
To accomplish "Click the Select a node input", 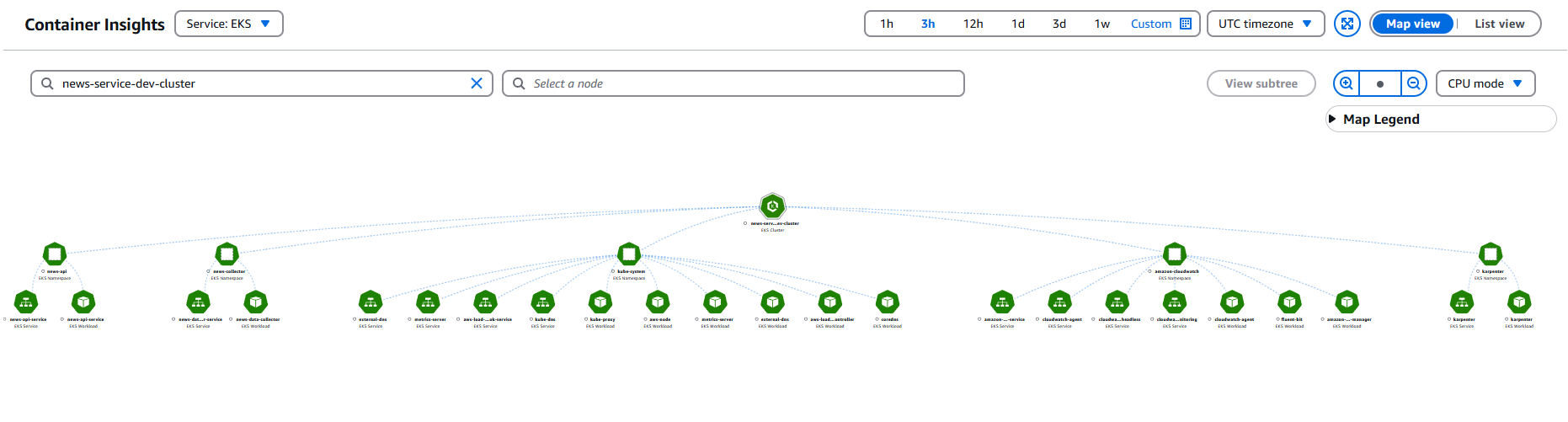I will pyautogui.click(x=733, y=83).
